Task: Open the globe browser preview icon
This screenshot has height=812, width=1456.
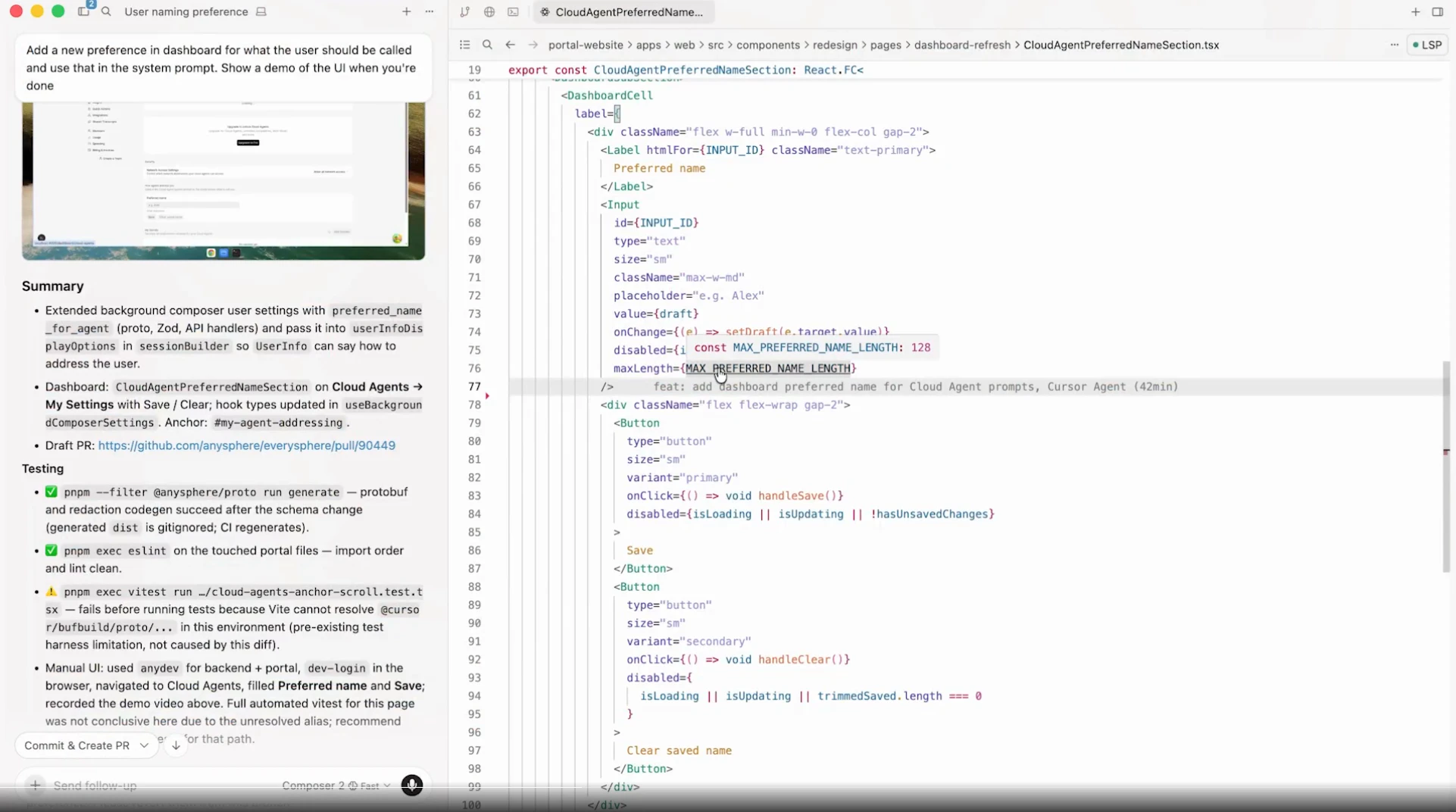Action: 489,12
